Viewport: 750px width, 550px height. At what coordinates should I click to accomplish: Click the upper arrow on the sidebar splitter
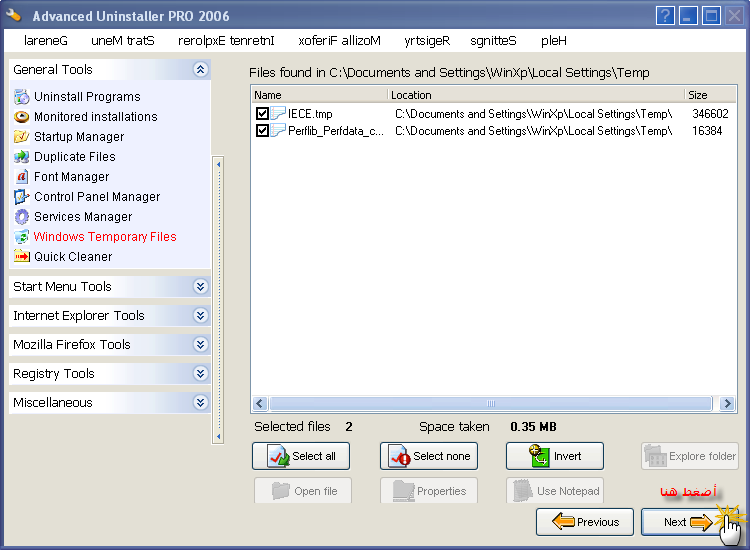(x=219, y=165)
